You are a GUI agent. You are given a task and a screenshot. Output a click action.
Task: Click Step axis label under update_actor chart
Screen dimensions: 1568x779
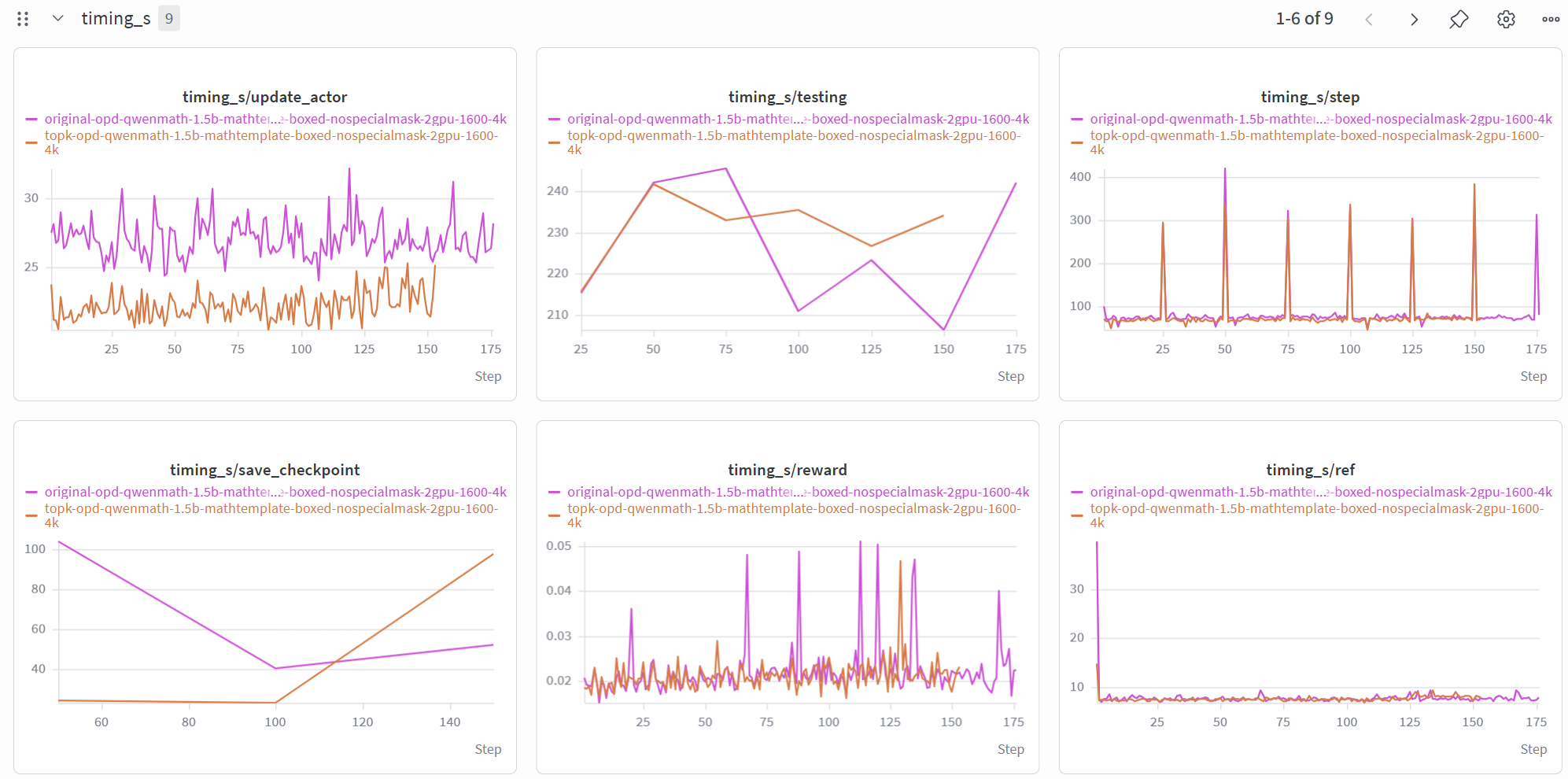[488, 377]
